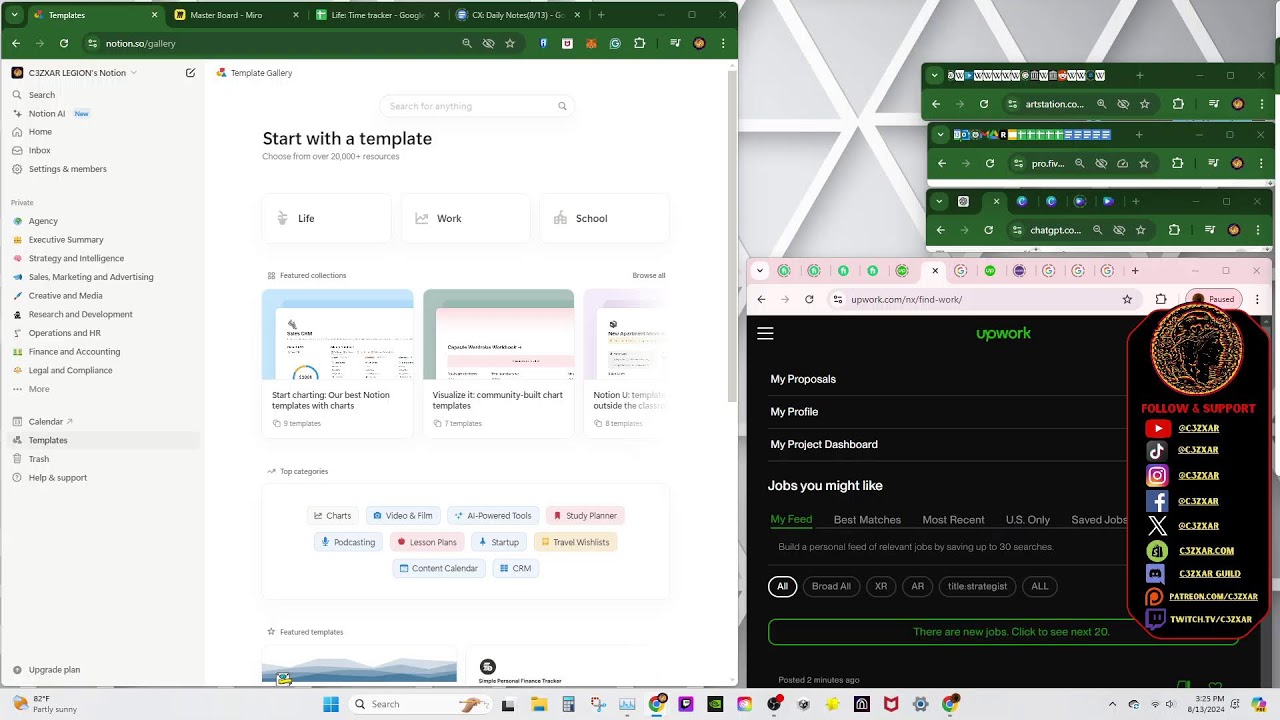1280x720 pixels.
Task: Select the Podcasting category chip
Action: [348, 542]
